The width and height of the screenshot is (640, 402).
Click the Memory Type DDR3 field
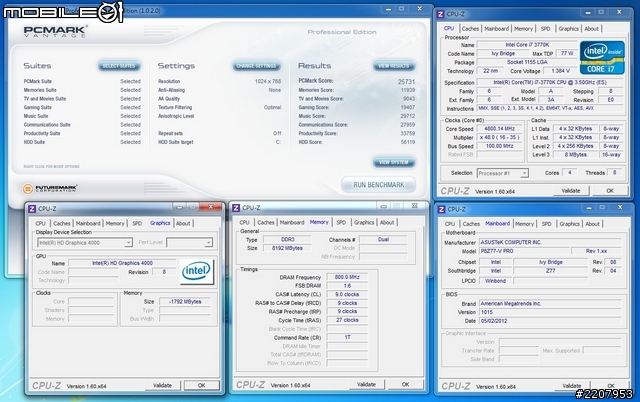pyautogui.click(x=287, y=240)
